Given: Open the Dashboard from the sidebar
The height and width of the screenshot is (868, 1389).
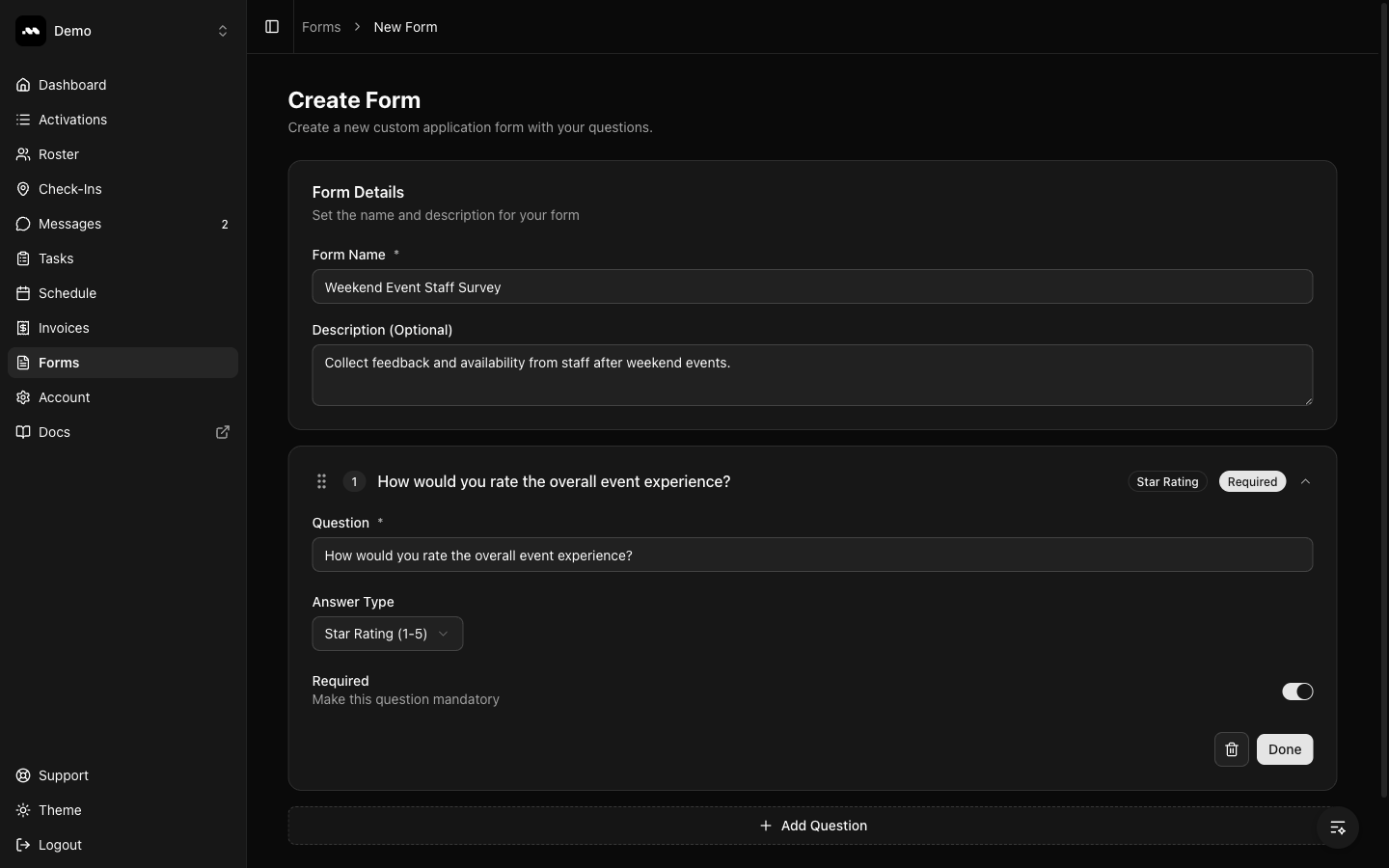Looking at the screenshot, I should point(71,85).
